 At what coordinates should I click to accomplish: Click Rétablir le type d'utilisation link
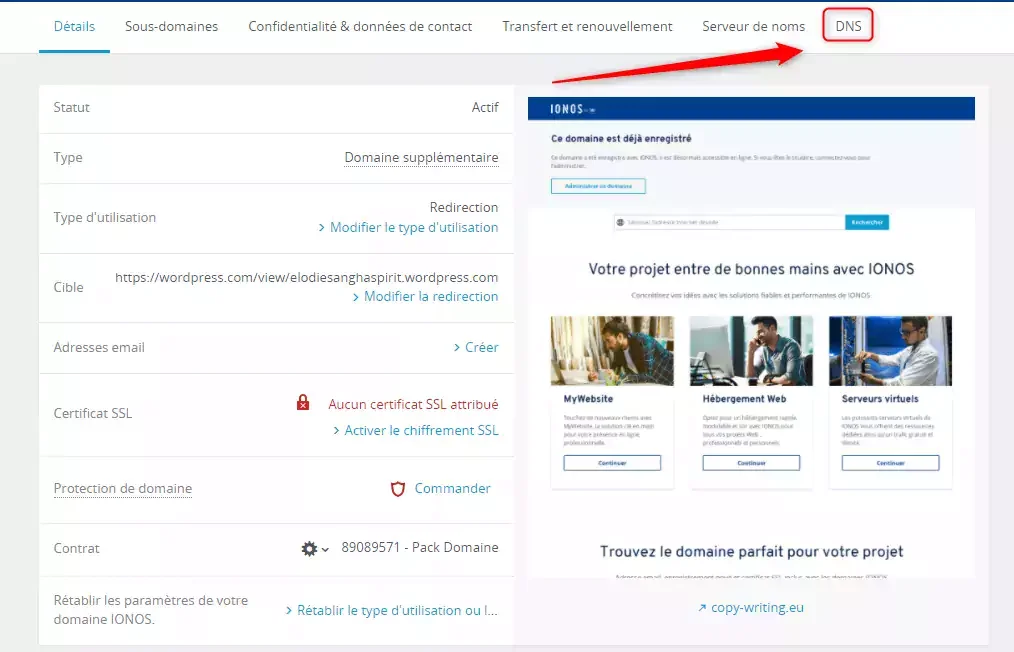(x=397, y=611)
